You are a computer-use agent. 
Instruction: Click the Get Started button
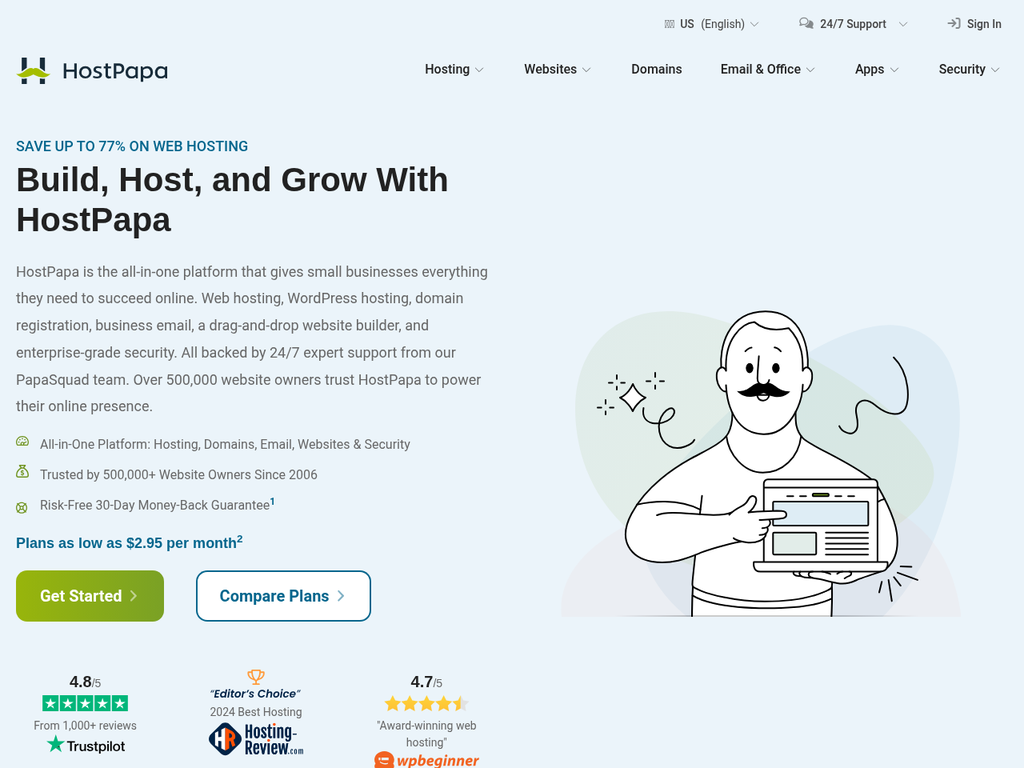click(x=90, y=596)
